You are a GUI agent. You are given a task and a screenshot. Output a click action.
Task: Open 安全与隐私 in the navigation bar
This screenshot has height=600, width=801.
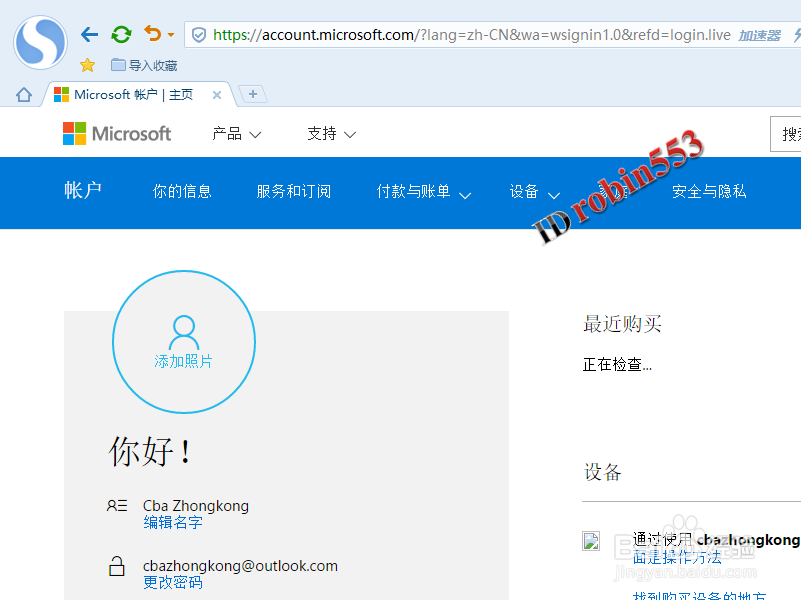709,191
